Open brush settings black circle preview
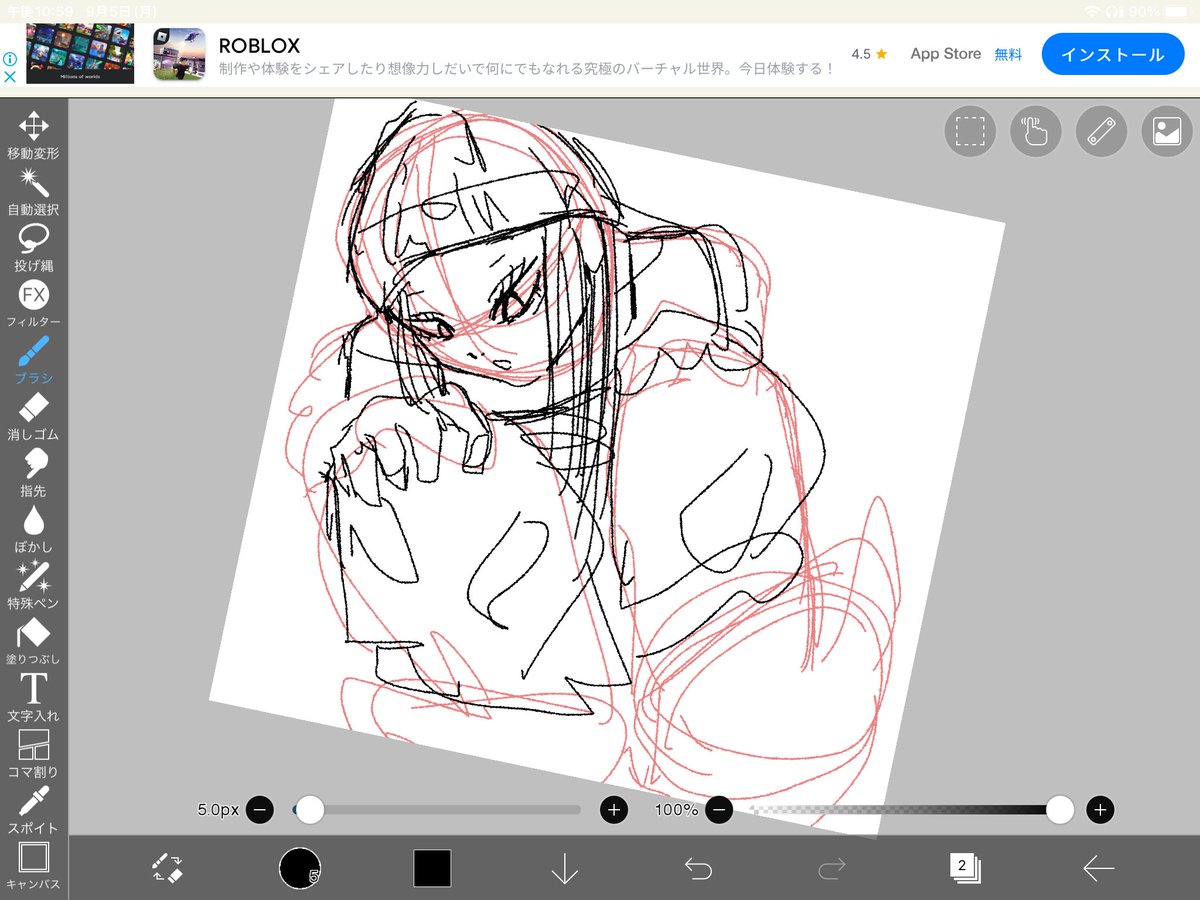The width and height of the screenshot is (1200, 900). (299, 867)
